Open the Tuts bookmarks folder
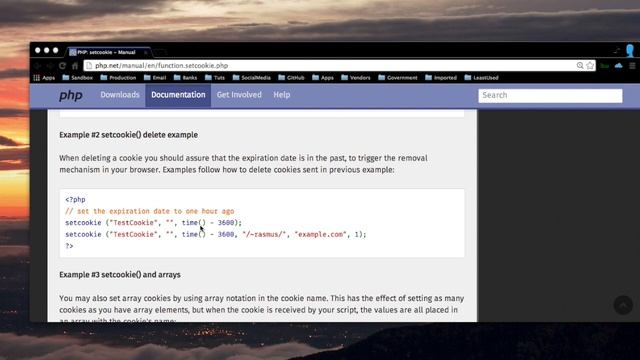 [x=215, y=78]
